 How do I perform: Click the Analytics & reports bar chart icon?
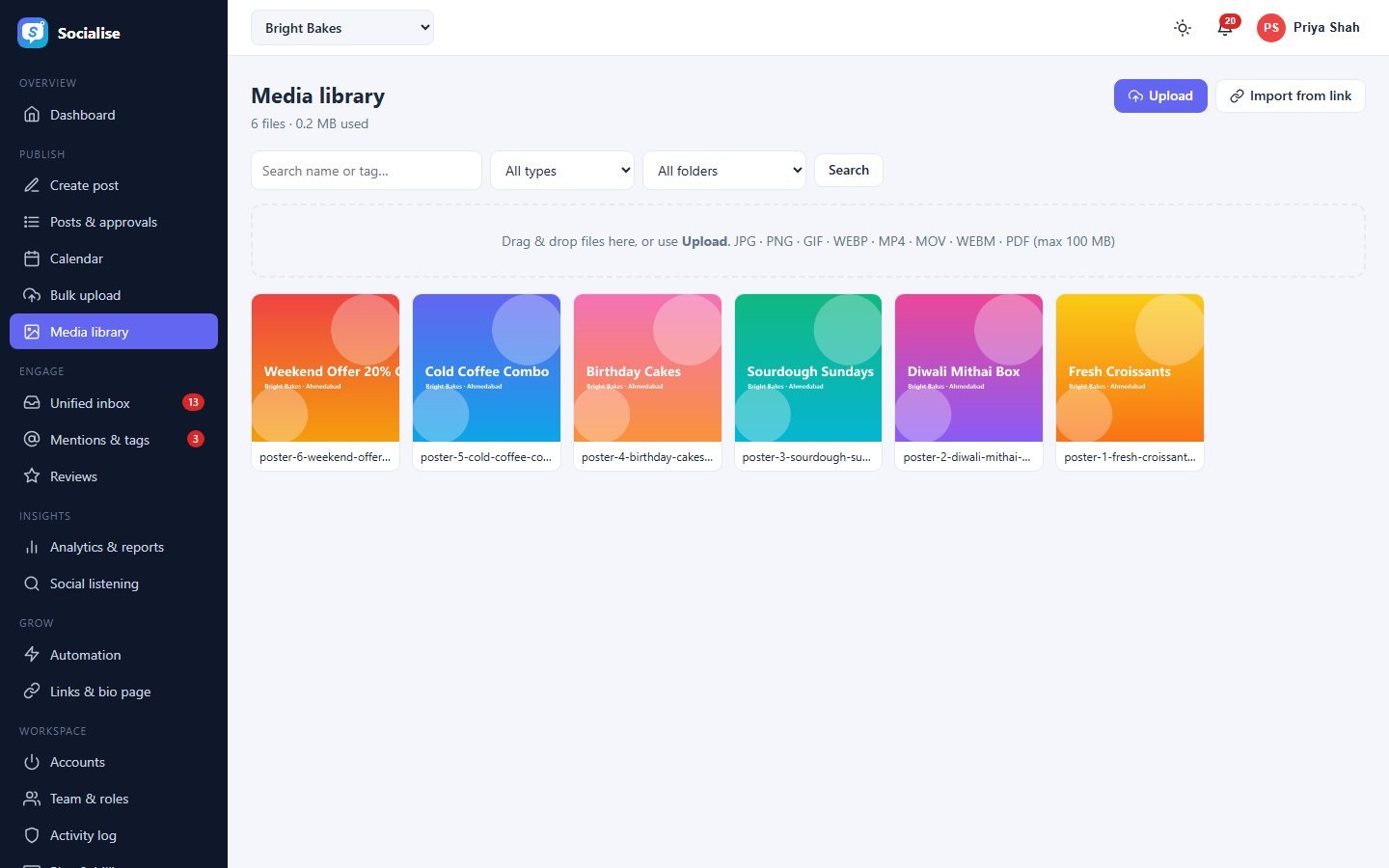[32, 547]
